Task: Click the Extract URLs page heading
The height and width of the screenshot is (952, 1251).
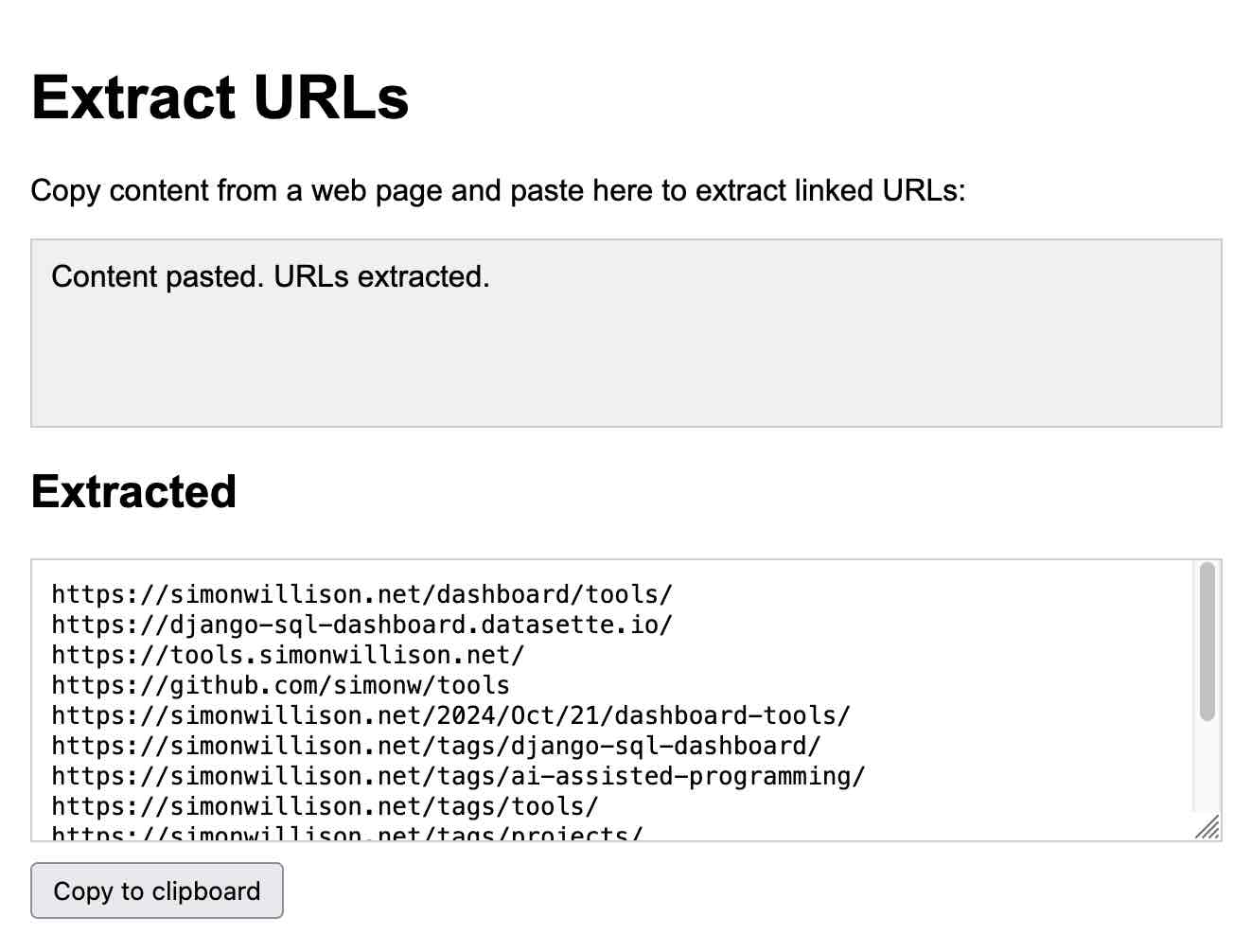Action: [220, 96]
